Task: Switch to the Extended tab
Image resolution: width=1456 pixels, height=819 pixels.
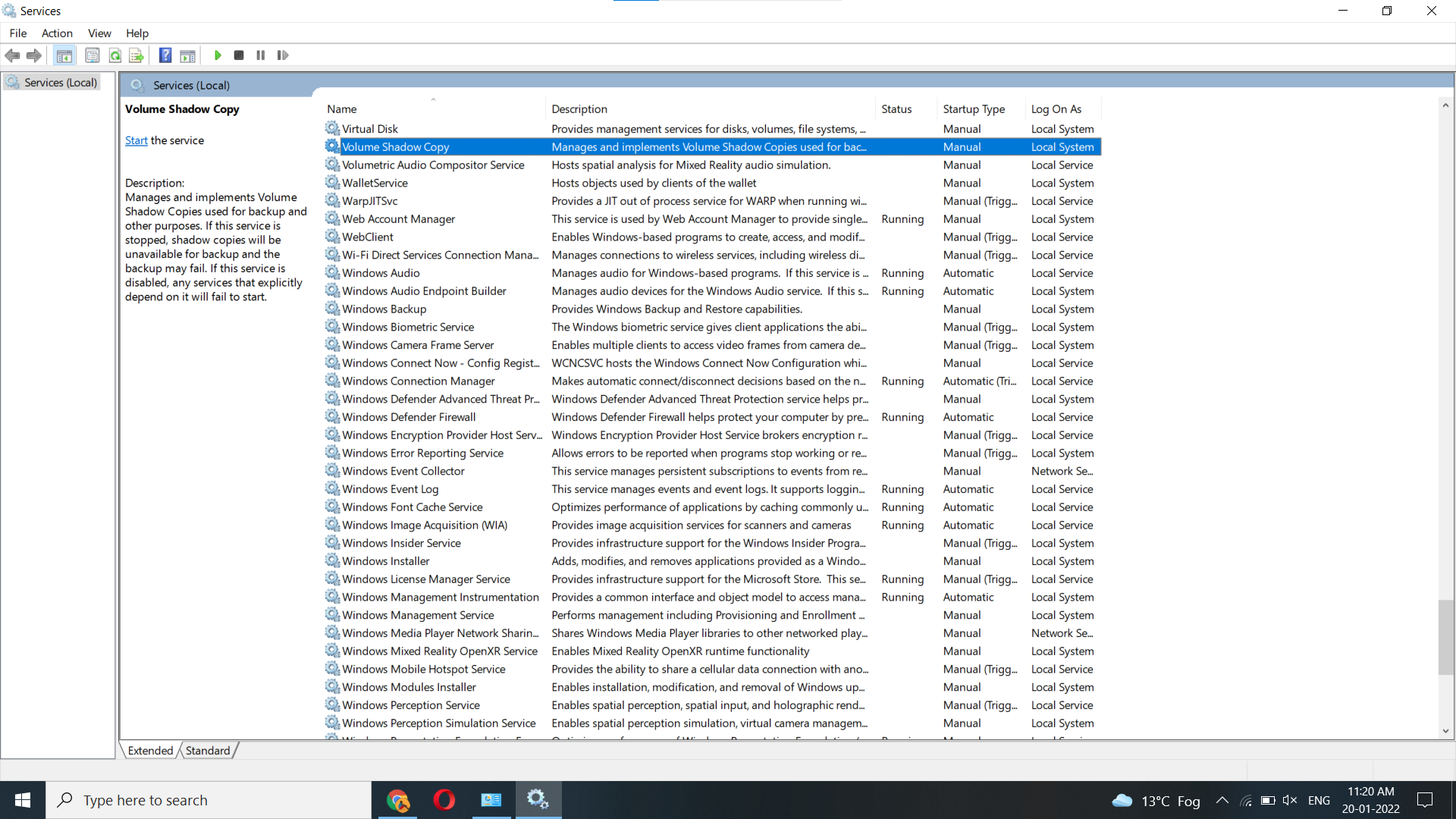Action: click(150, 750)
